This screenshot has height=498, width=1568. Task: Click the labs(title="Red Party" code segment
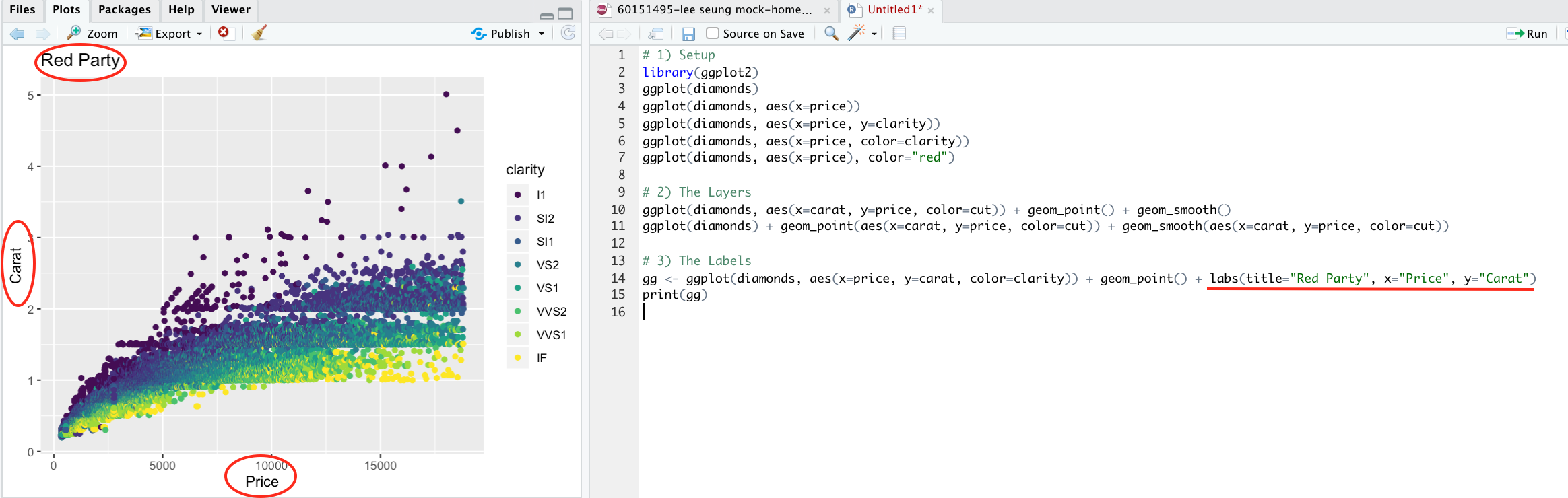point(1290,279)
